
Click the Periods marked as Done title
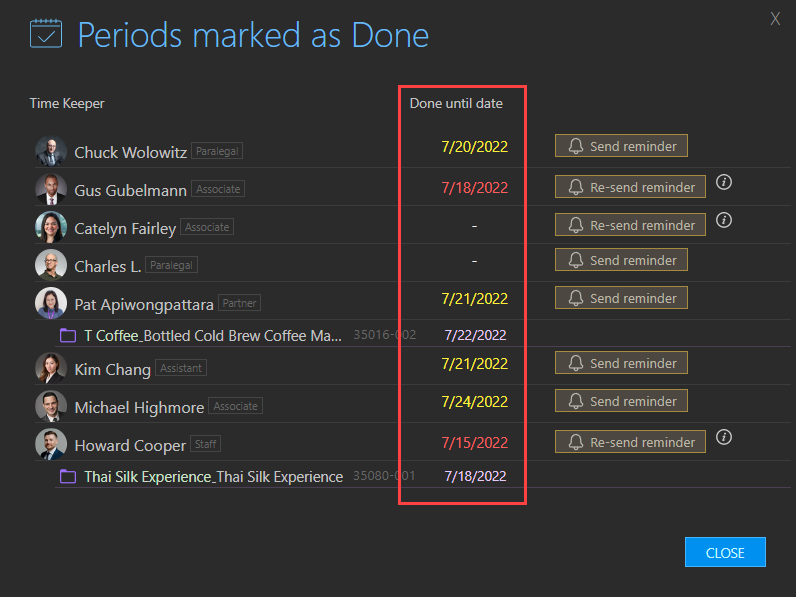(x=253, y=35)
